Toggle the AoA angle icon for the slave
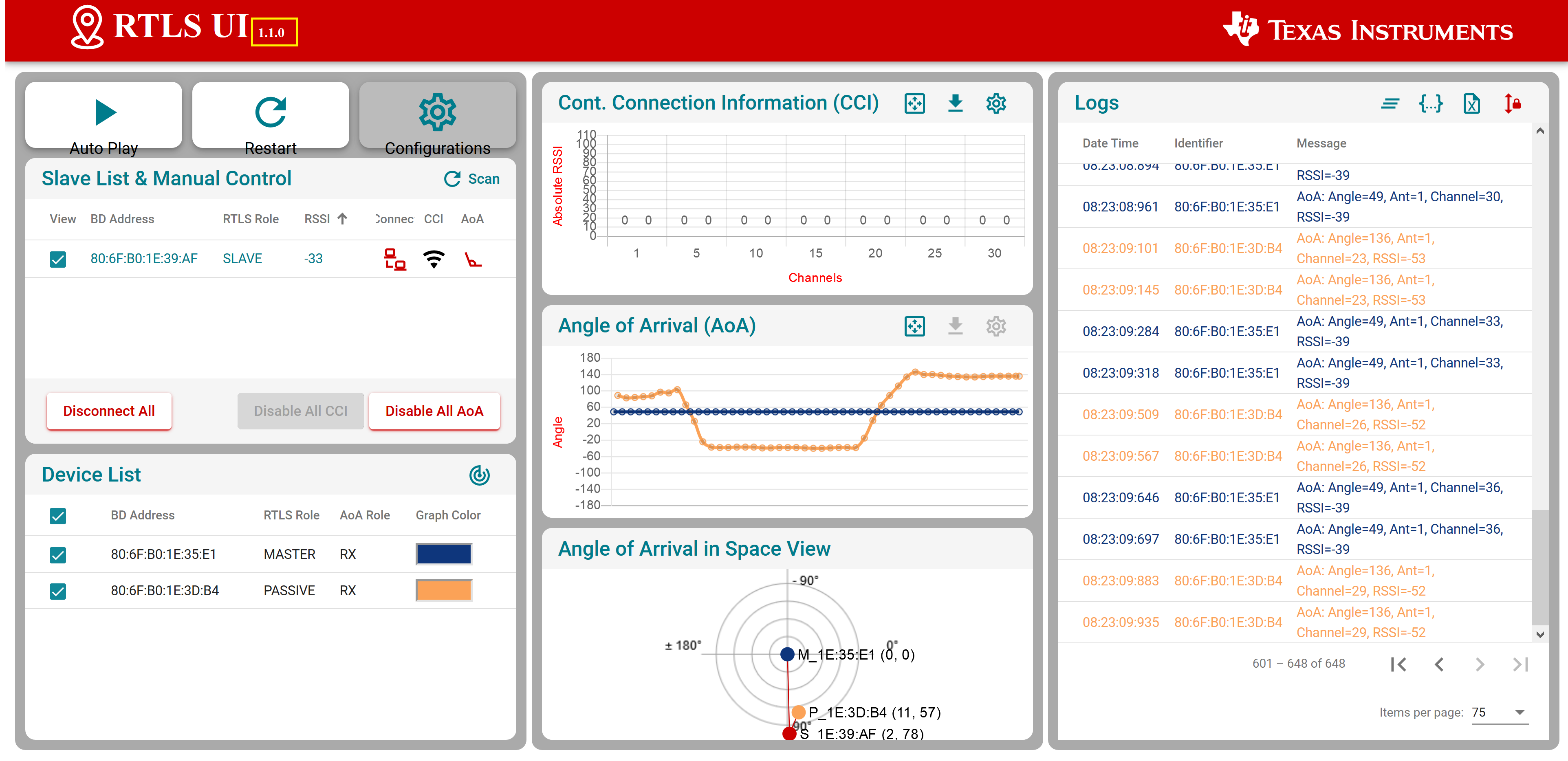Screen dimensions: 1568x761 point(472,260)
